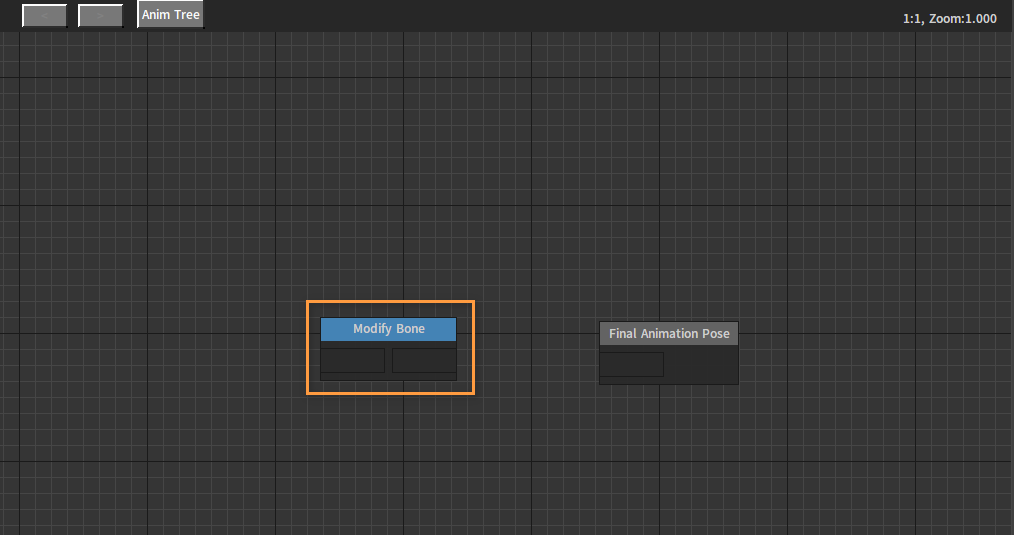Image resolution: width=1014 pixels, height=535 pixels.
Task: Click the bottom strip of Final Animation Pose node
Action: [669, 381]
